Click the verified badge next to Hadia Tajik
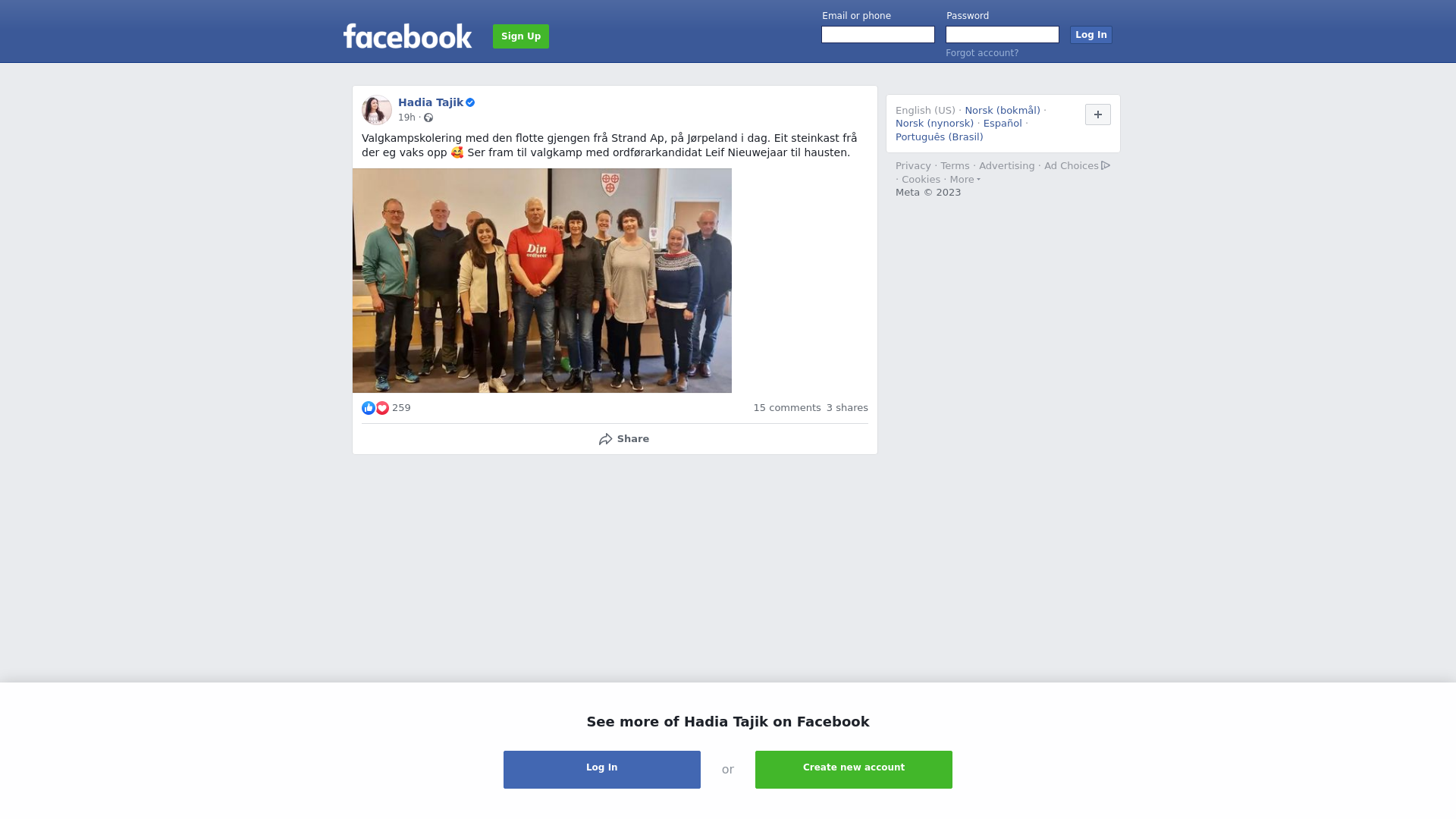This screenshot has height=819, width=1456. point(470,102)
